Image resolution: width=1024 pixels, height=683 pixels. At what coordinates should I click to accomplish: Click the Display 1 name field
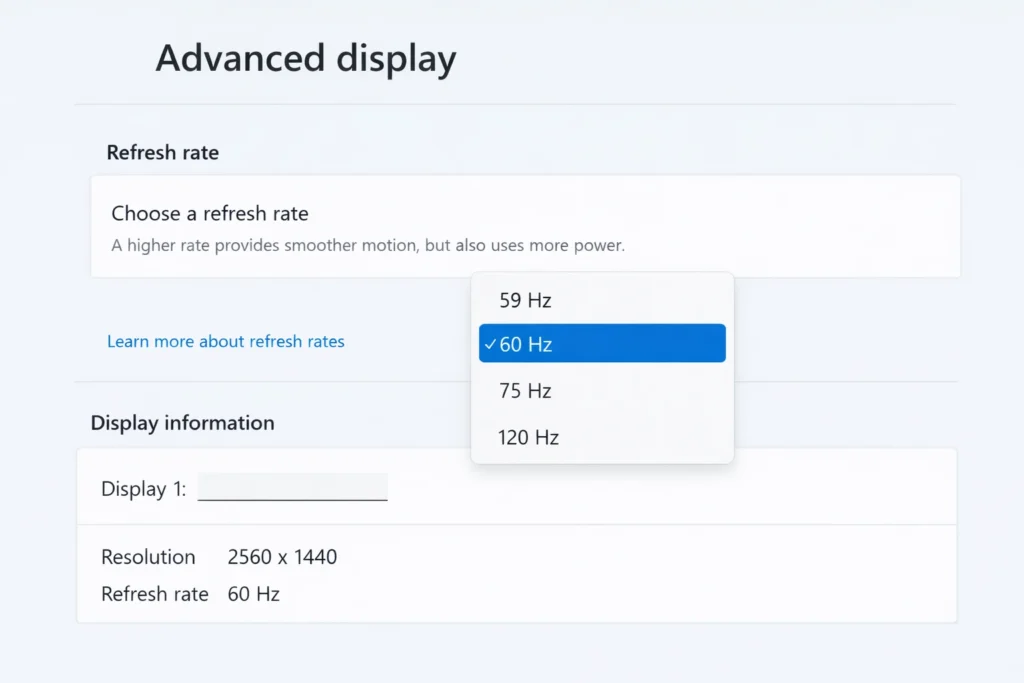(293, 487)
